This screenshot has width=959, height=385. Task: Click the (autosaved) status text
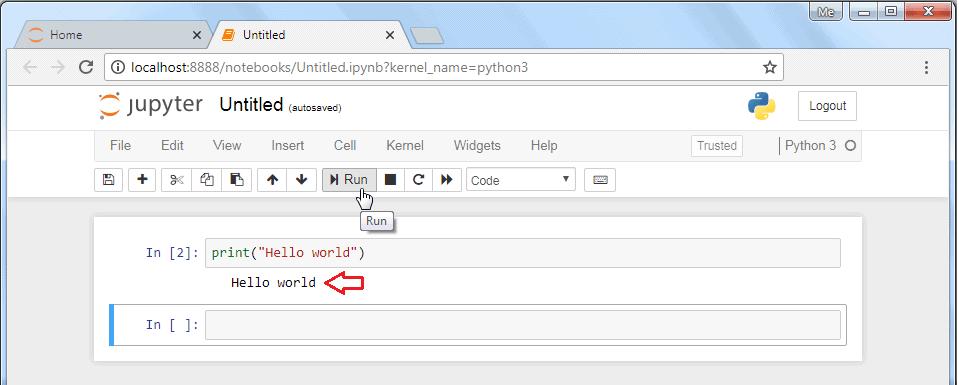pyautogui.click(x=315, y=108)
